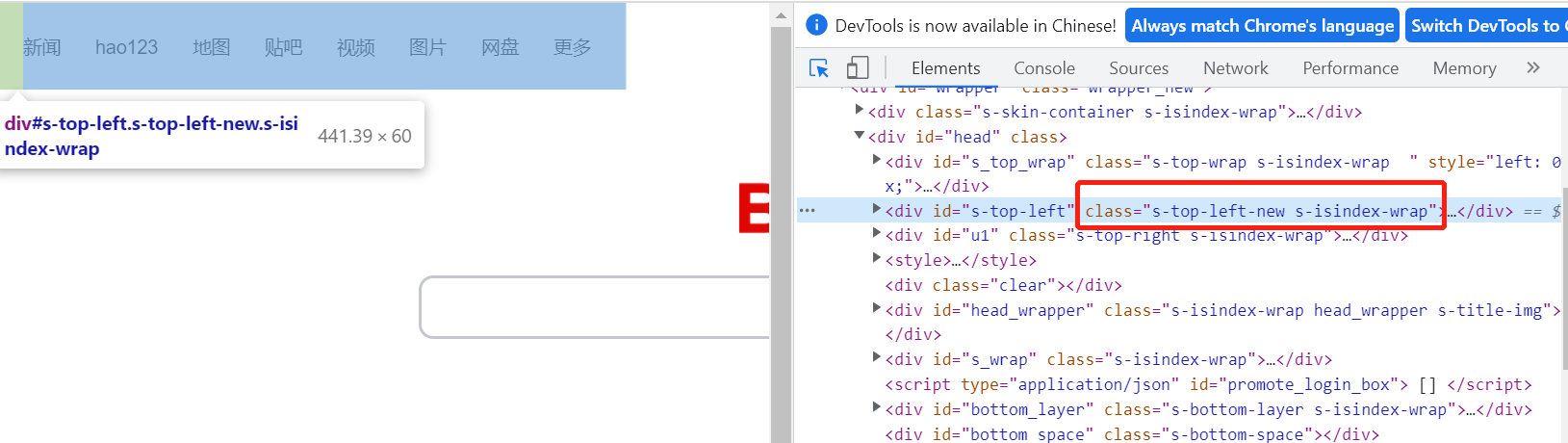Go to the Memory tab
Screen dimensions: 1568x443
[x=1463, y=68]
